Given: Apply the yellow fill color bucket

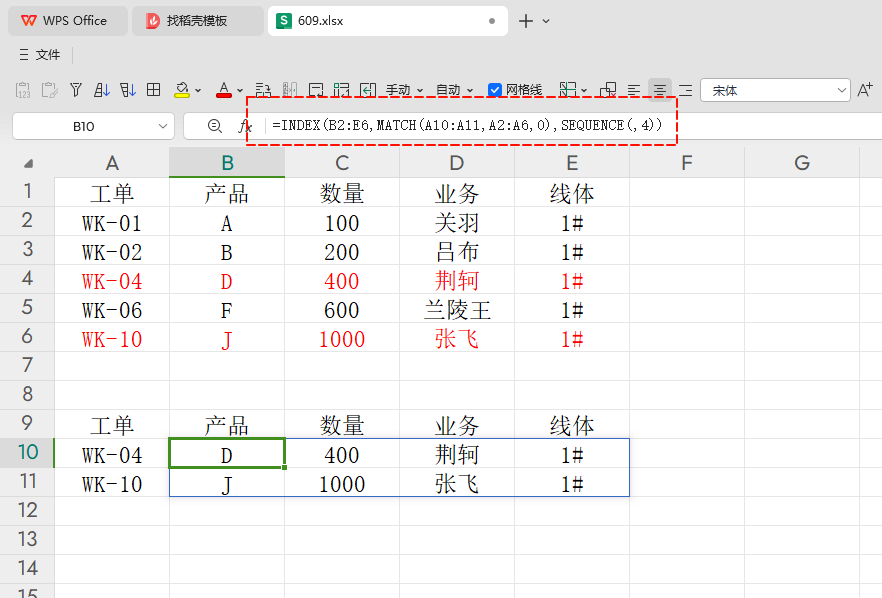Looking at the screenshot, I should [x=182, y=90].
